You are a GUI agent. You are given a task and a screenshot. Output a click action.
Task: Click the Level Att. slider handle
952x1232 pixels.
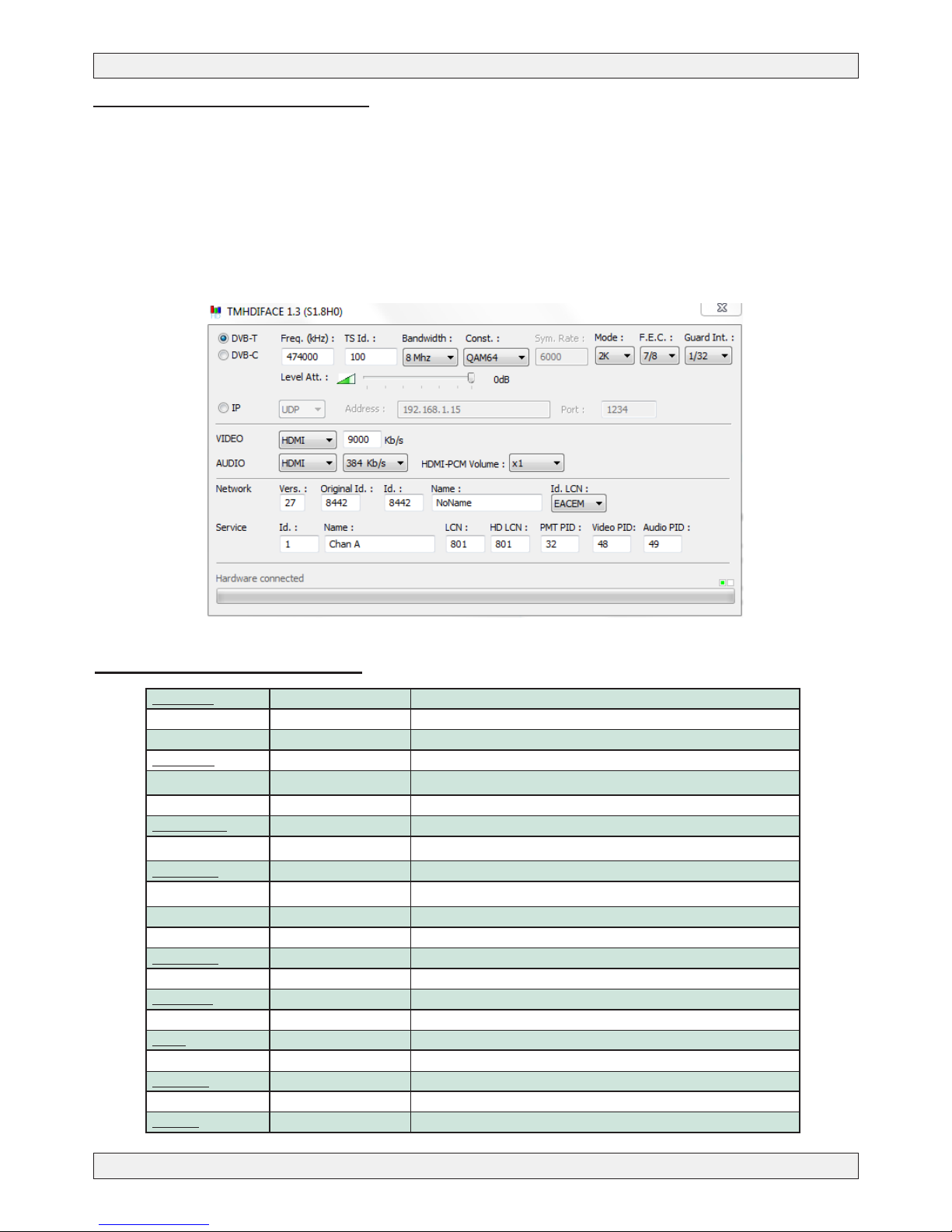tap(471, 378)
